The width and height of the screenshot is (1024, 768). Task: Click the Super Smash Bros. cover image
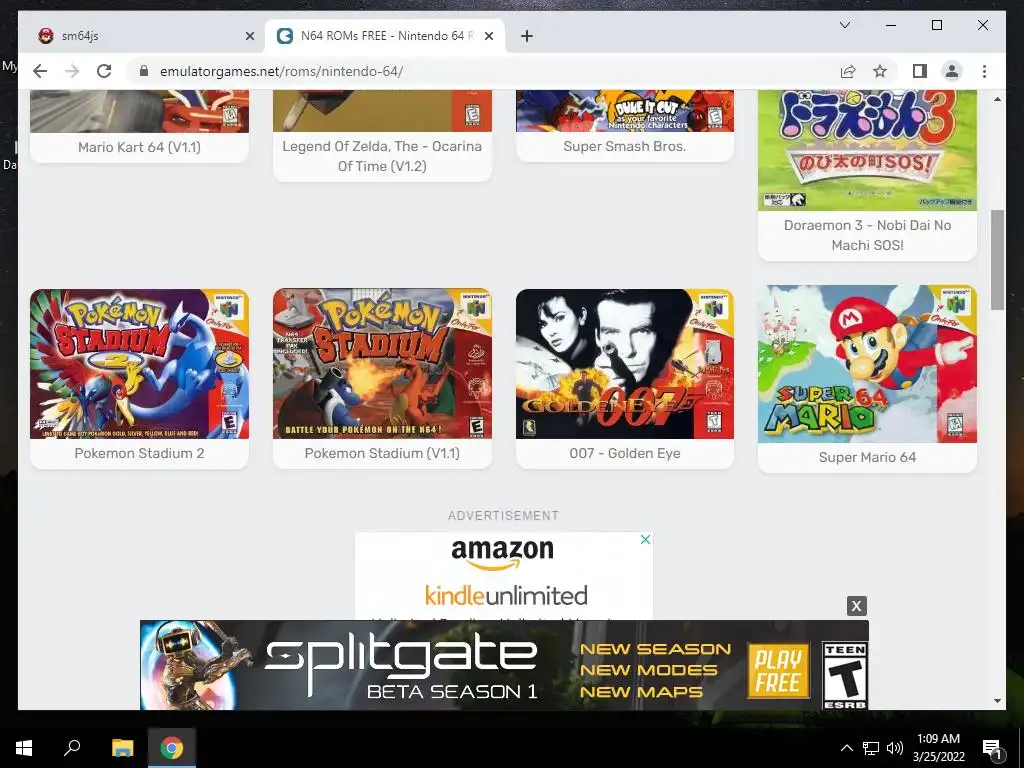point(625,111)
